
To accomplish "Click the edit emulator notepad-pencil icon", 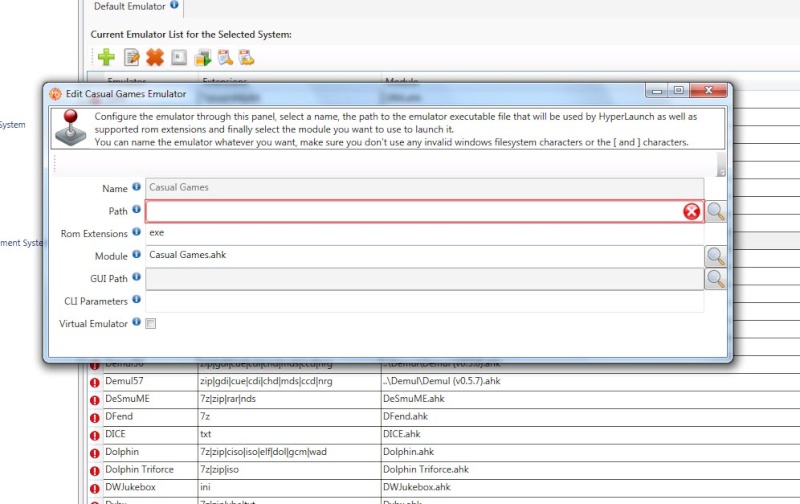I will tap(131, 57).
